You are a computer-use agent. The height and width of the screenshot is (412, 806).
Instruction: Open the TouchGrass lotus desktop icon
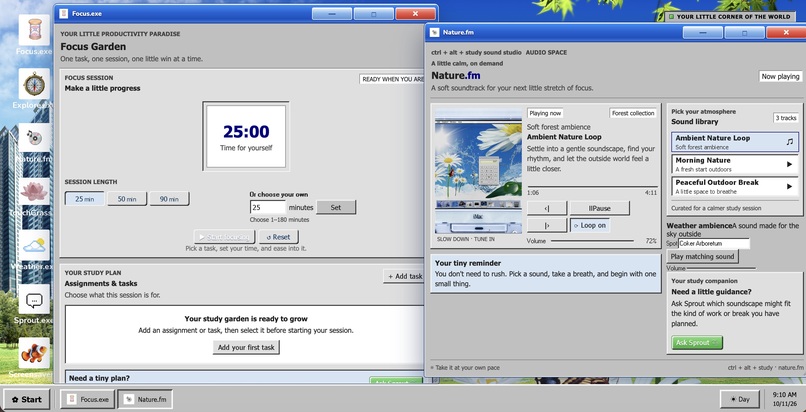pos(34,192)
